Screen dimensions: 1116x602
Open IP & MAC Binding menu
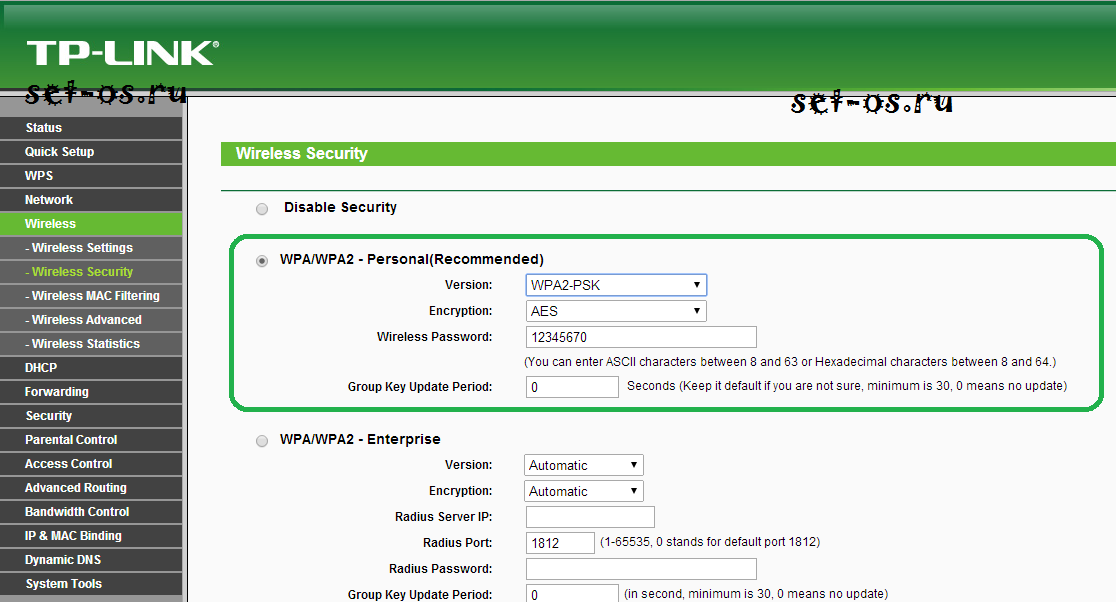pyautogui.click(x=91, y=536)
